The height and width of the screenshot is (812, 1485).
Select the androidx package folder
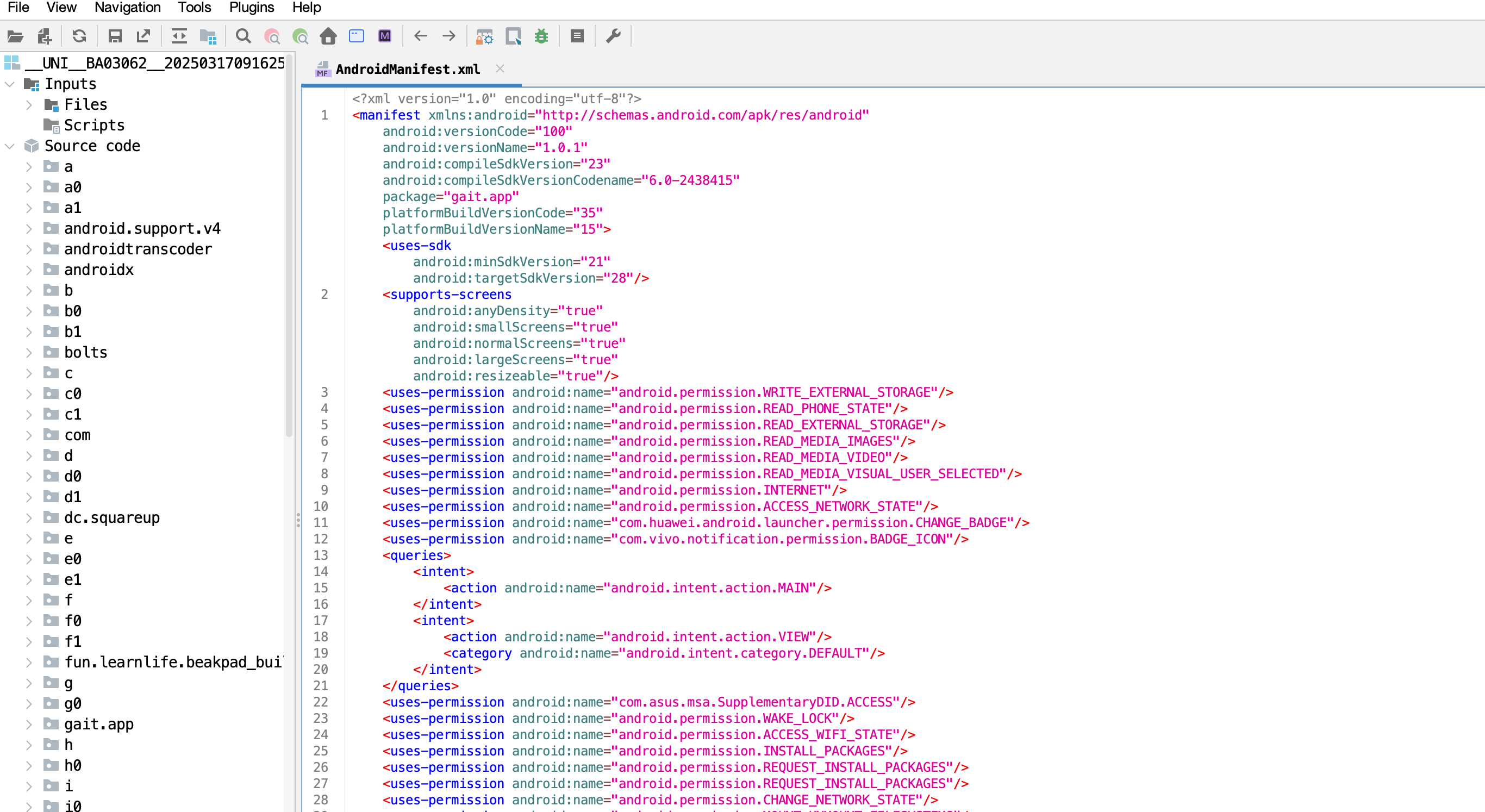pos(89,270)
